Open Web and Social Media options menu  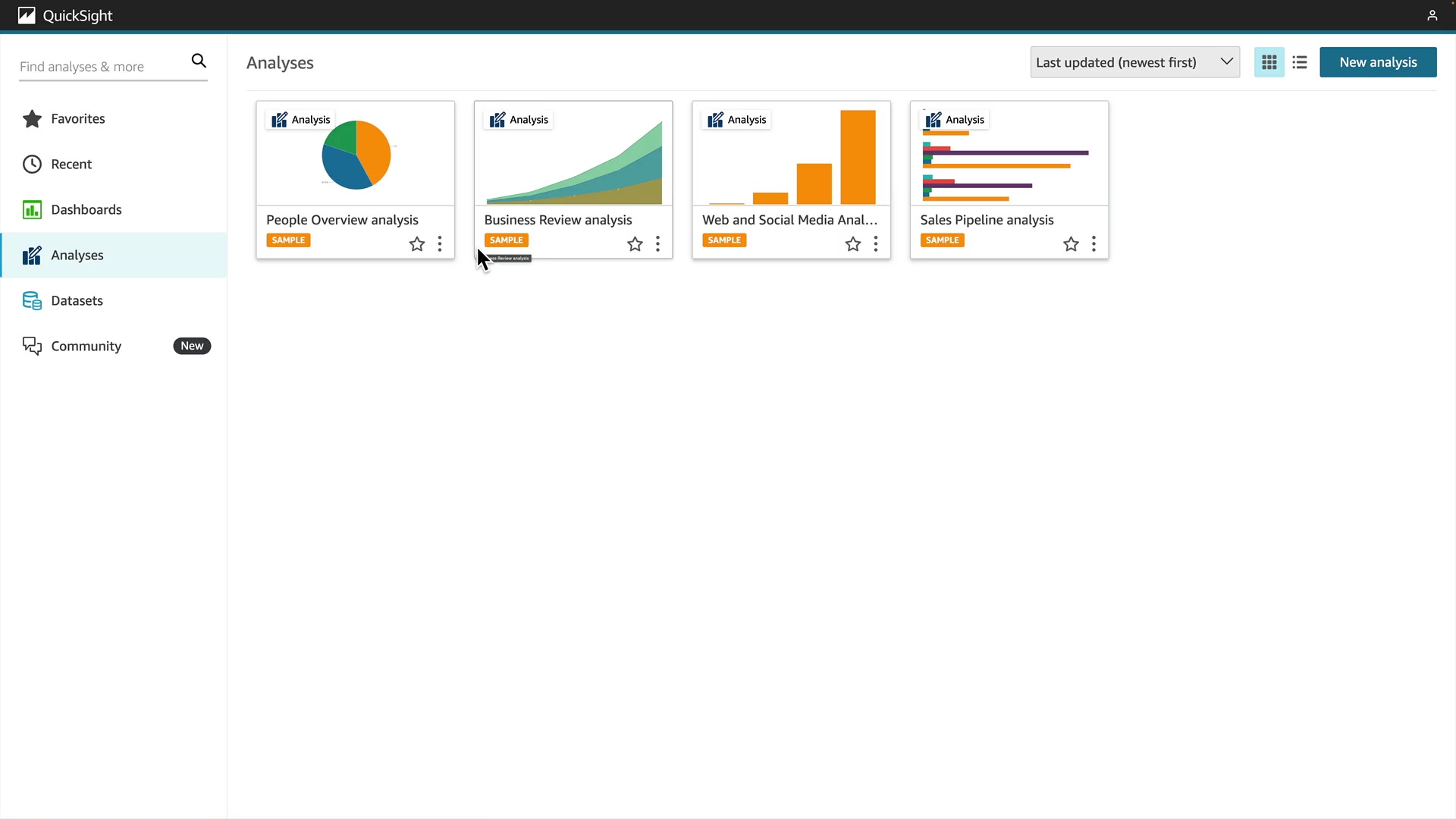(875, 244)
